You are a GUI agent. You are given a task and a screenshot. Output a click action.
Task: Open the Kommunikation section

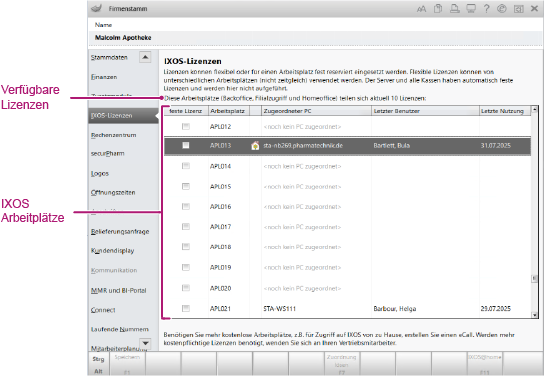(114, 270)
